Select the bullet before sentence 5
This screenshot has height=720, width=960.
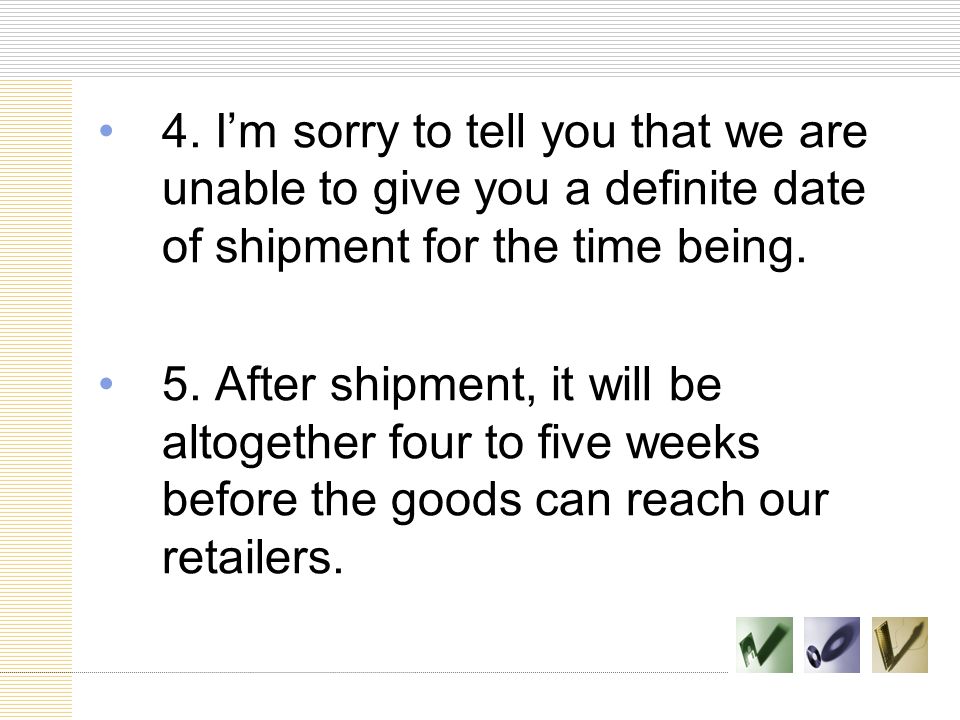click(106, 383)
